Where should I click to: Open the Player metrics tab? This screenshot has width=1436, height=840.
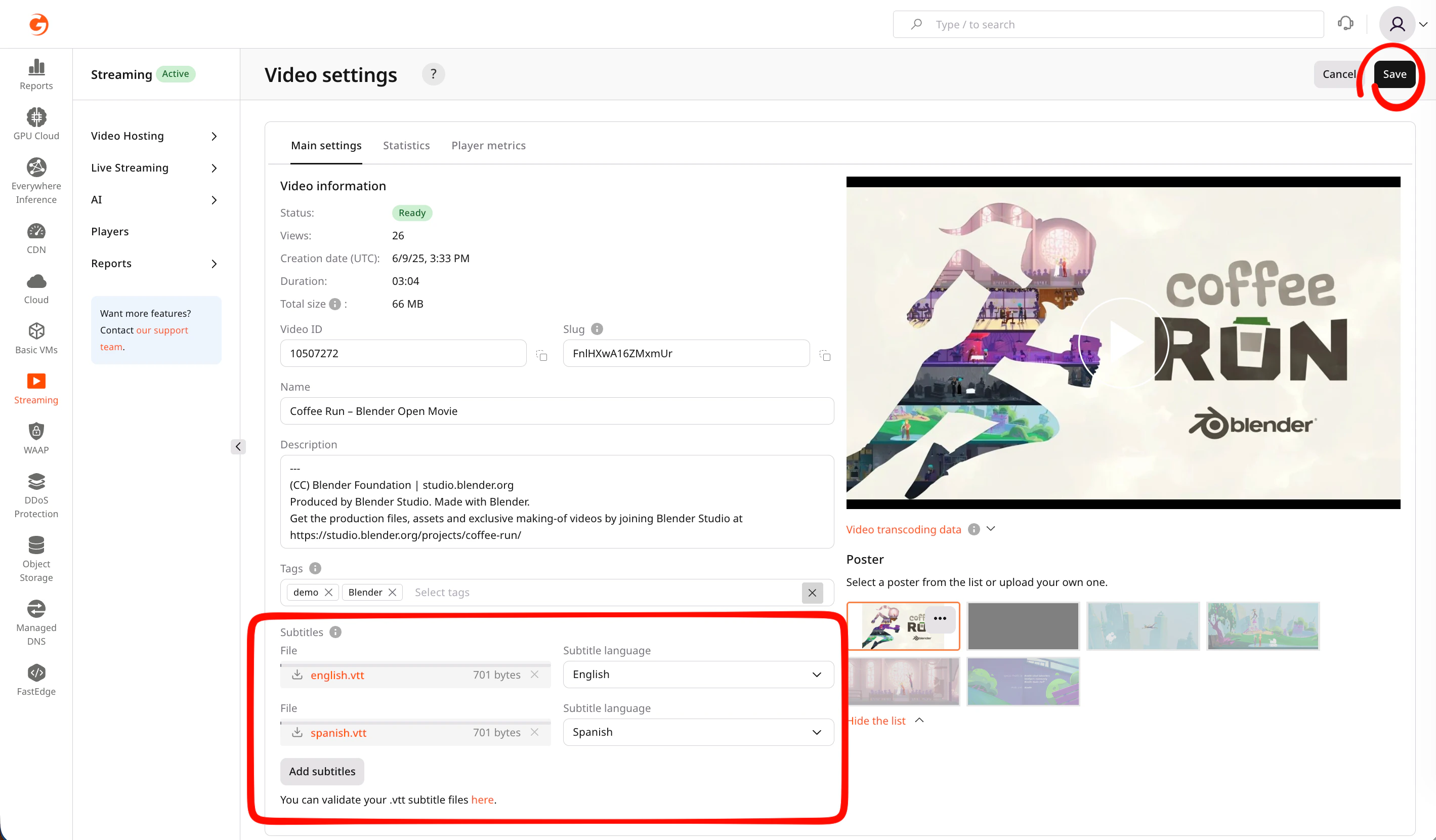(488, 146)
